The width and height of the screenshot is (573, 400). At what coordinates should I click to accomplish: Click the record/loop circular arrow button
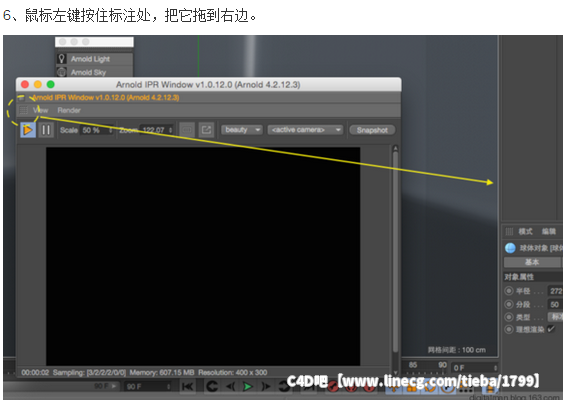tap(212, 386)
